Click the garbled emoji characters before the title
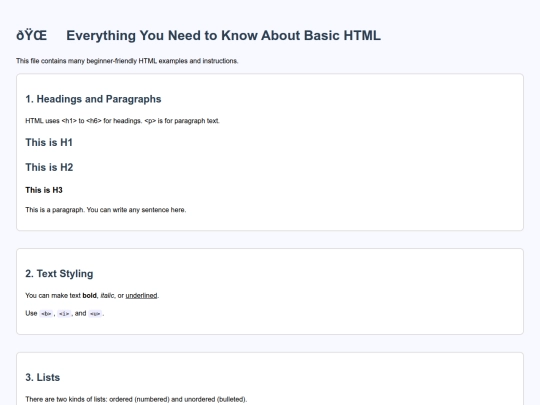540x405 pixels. pyautogui.click(x=31, y=35)
